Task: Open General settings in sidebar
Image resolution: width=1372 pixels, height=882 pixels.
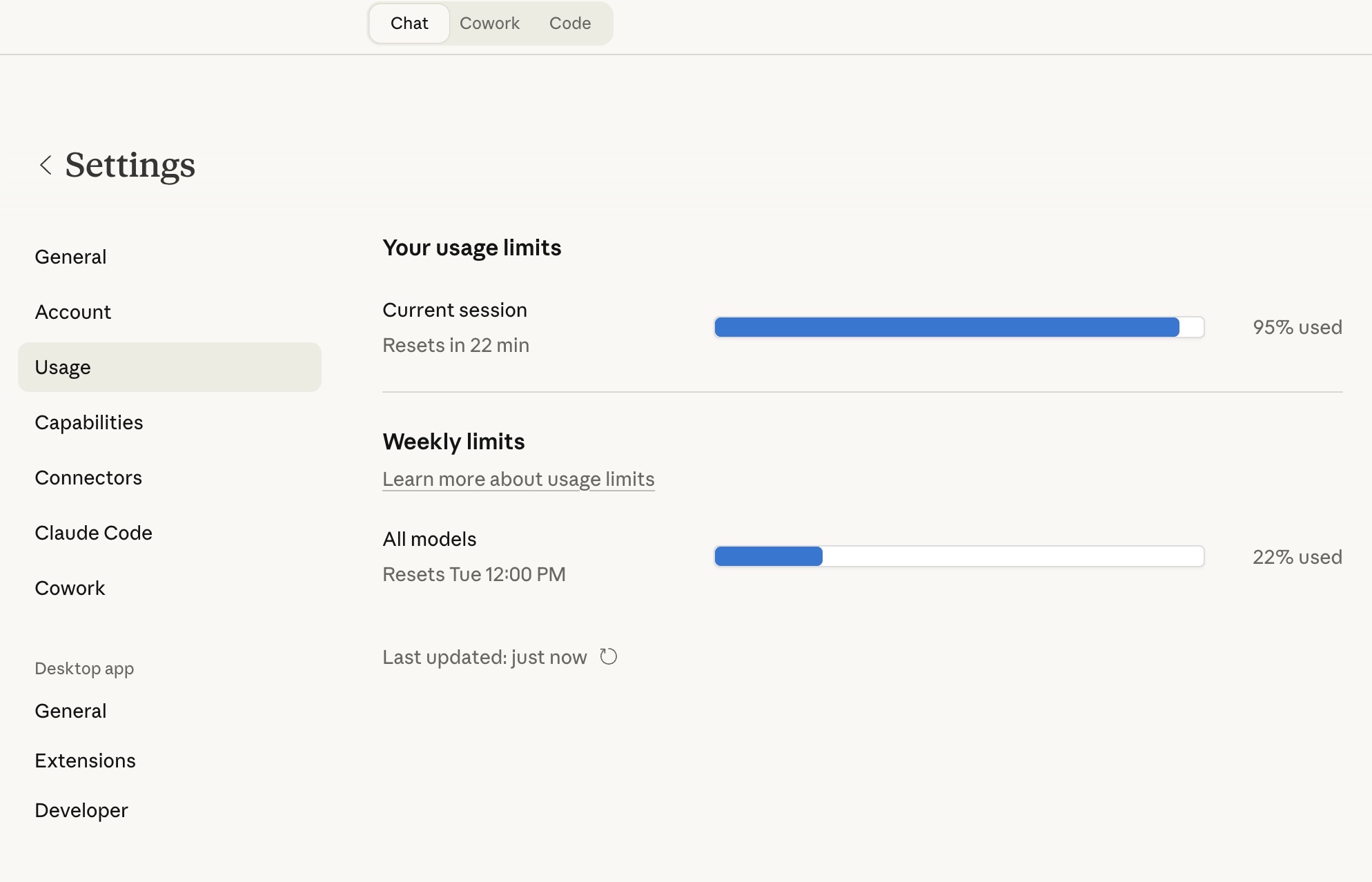Action: (70, 257)
